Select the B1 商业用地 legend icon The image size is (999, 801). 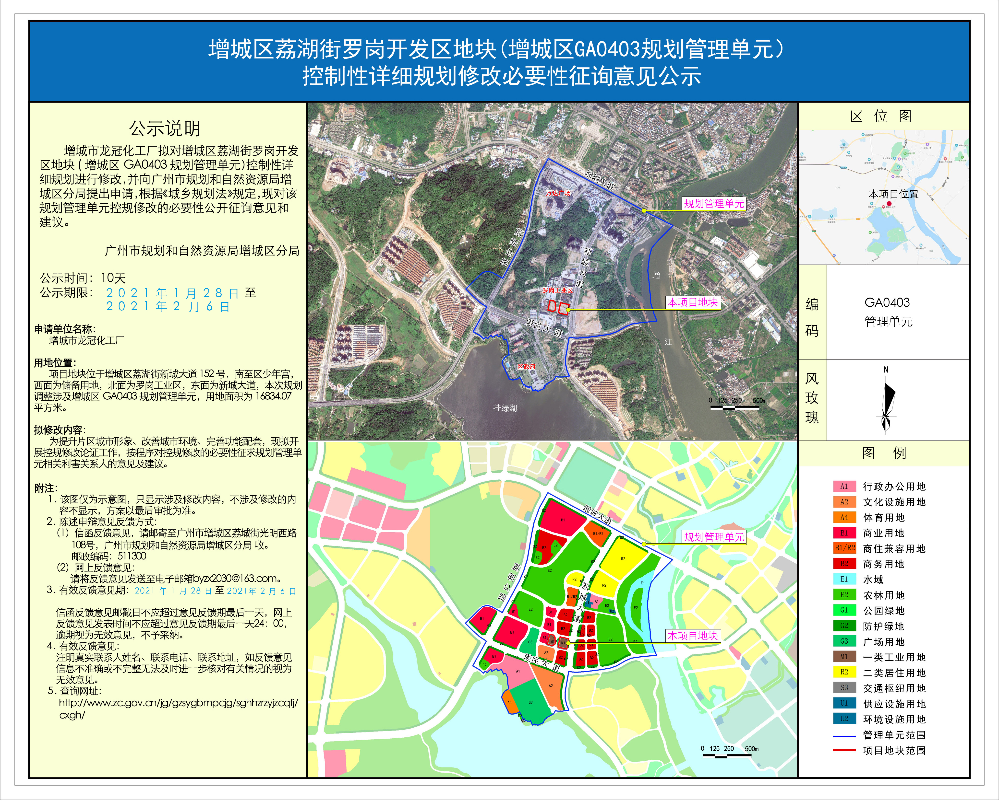pyautogui.click(x=843, y=533)
